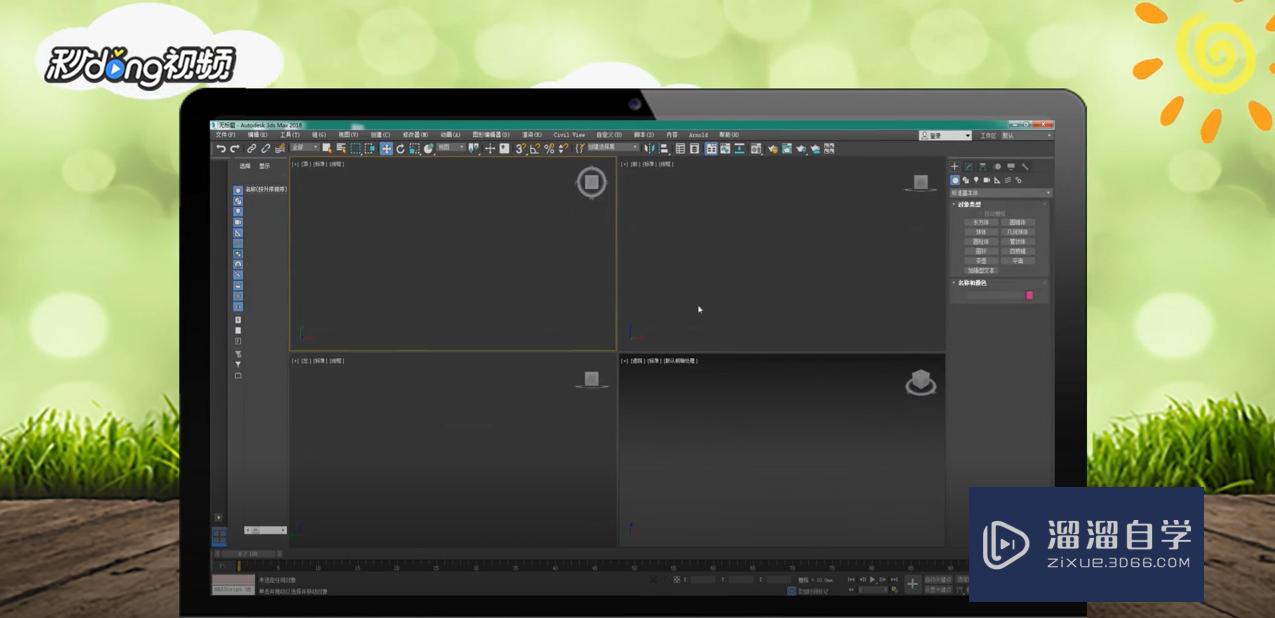Open the 工具(T) menu
The height and width of the screenshot is (618, 1275).
(x=289, y=134)
